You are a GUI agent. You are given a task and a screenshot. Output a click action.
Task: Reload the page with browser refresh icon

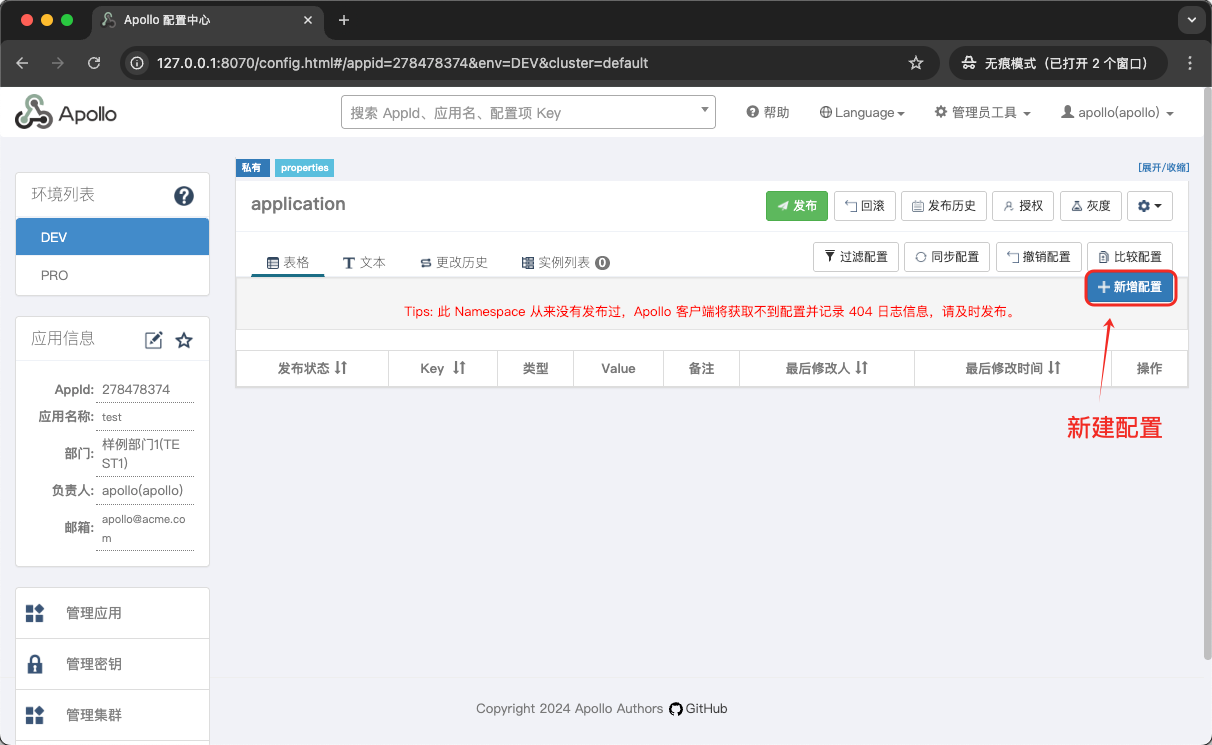pyautogui.click(x=94, y=63)
